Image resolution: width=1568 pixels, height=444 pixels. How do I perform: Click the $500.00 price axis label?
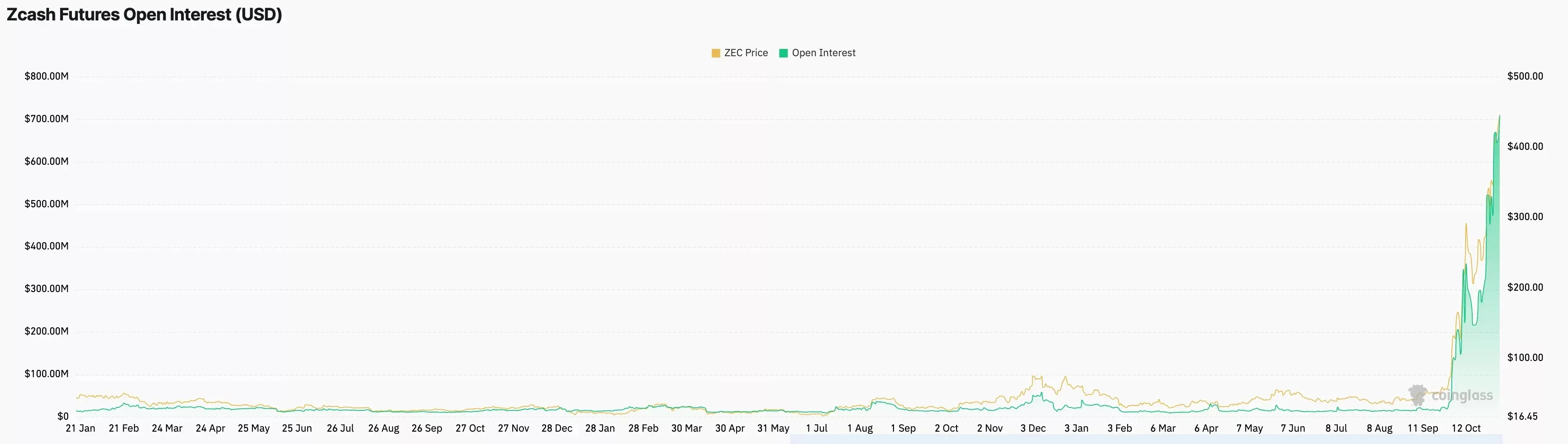pos(1525,76)
